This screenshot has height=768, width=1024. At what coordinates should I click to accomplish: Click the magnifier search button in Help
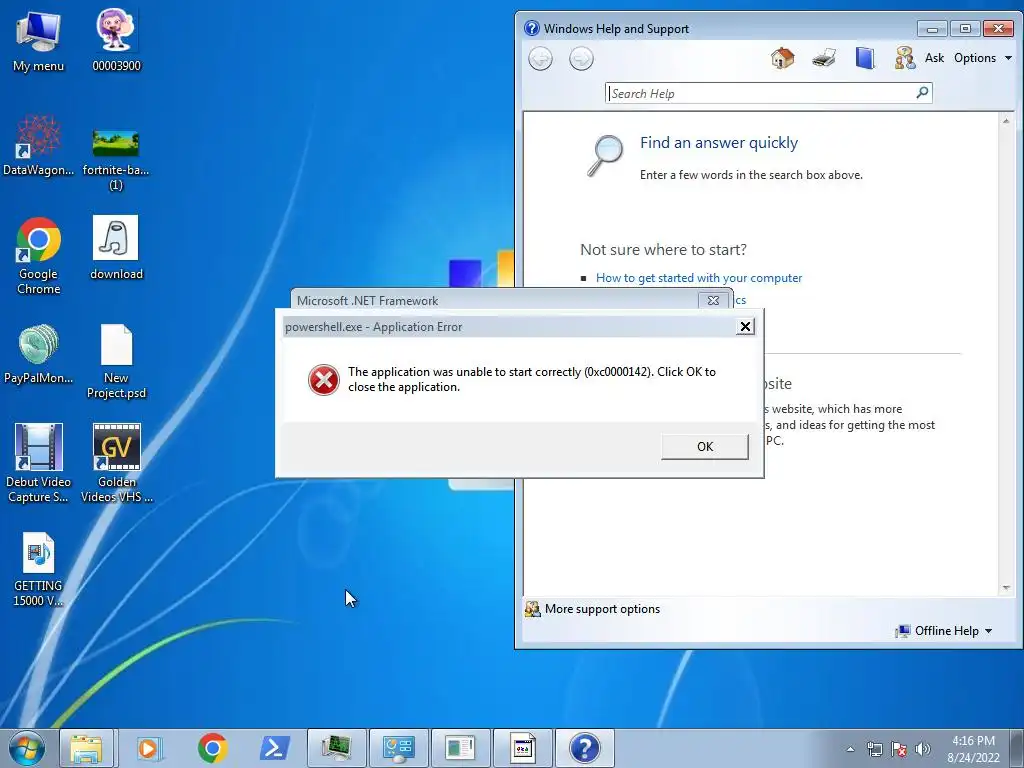point(922,93)
